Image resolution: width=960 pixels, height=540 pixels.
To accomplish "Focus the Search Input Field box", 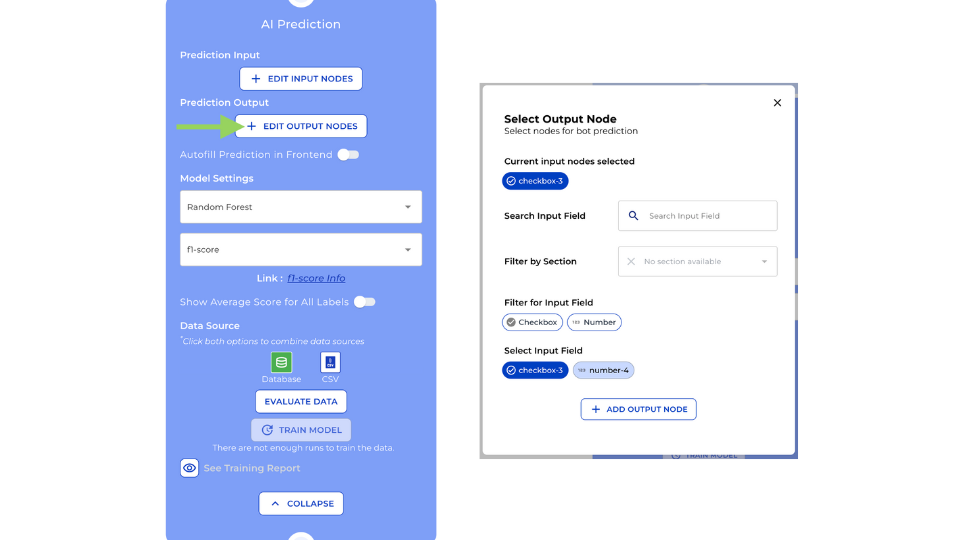I will [x=697, y=216].
